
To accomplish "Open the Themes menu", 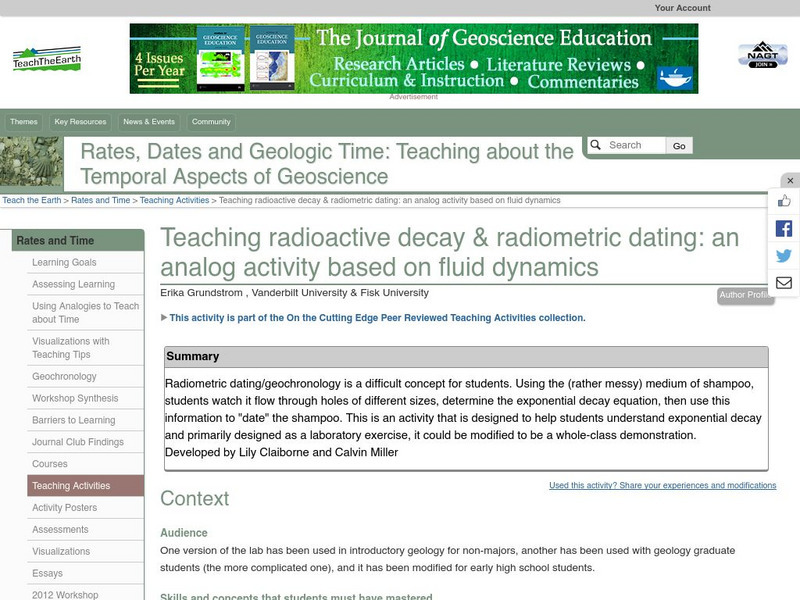I will (x=24, y=122).
